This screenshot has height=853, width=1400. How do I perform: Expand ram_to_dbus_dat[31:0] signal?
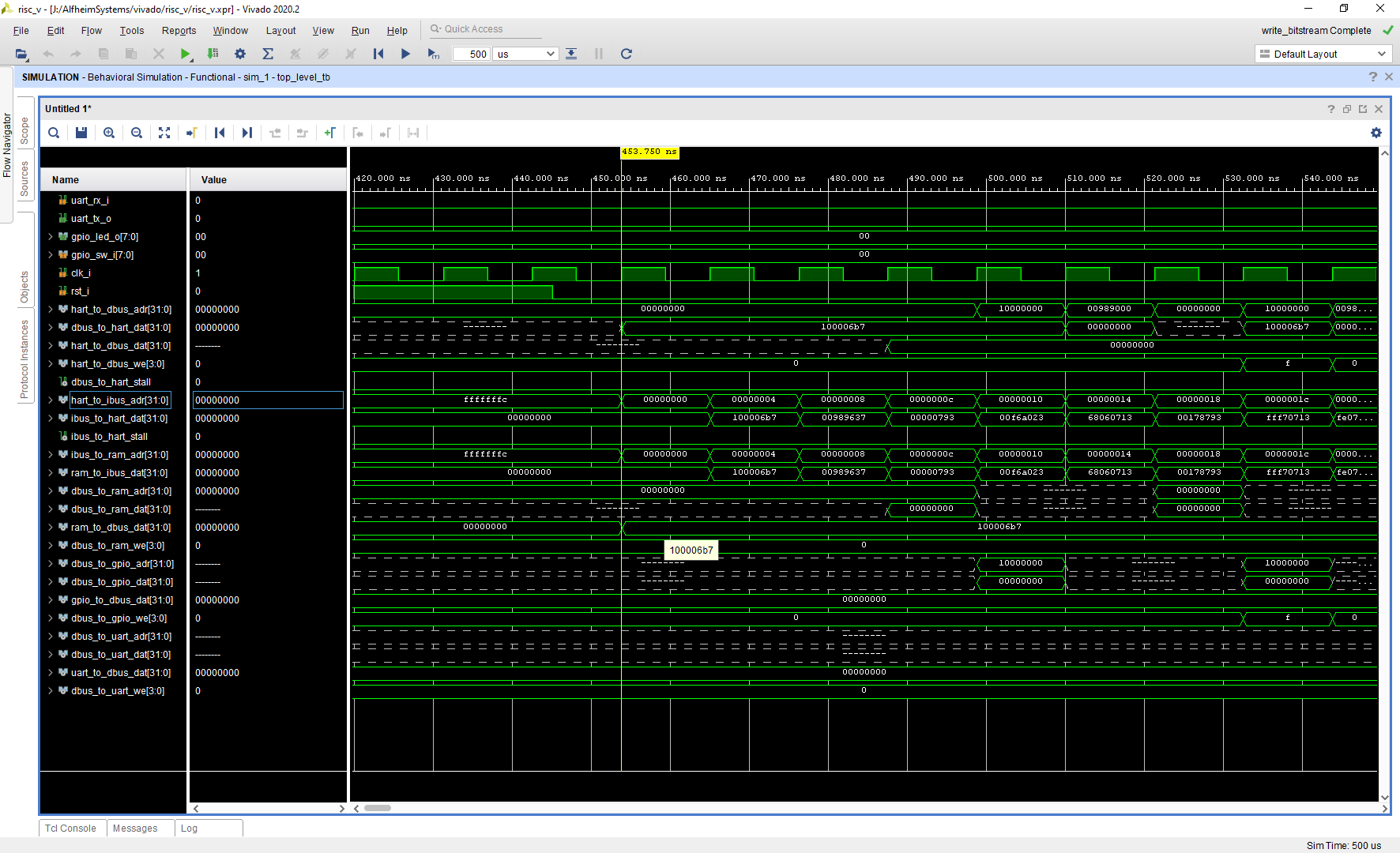[x=51, y=528]
